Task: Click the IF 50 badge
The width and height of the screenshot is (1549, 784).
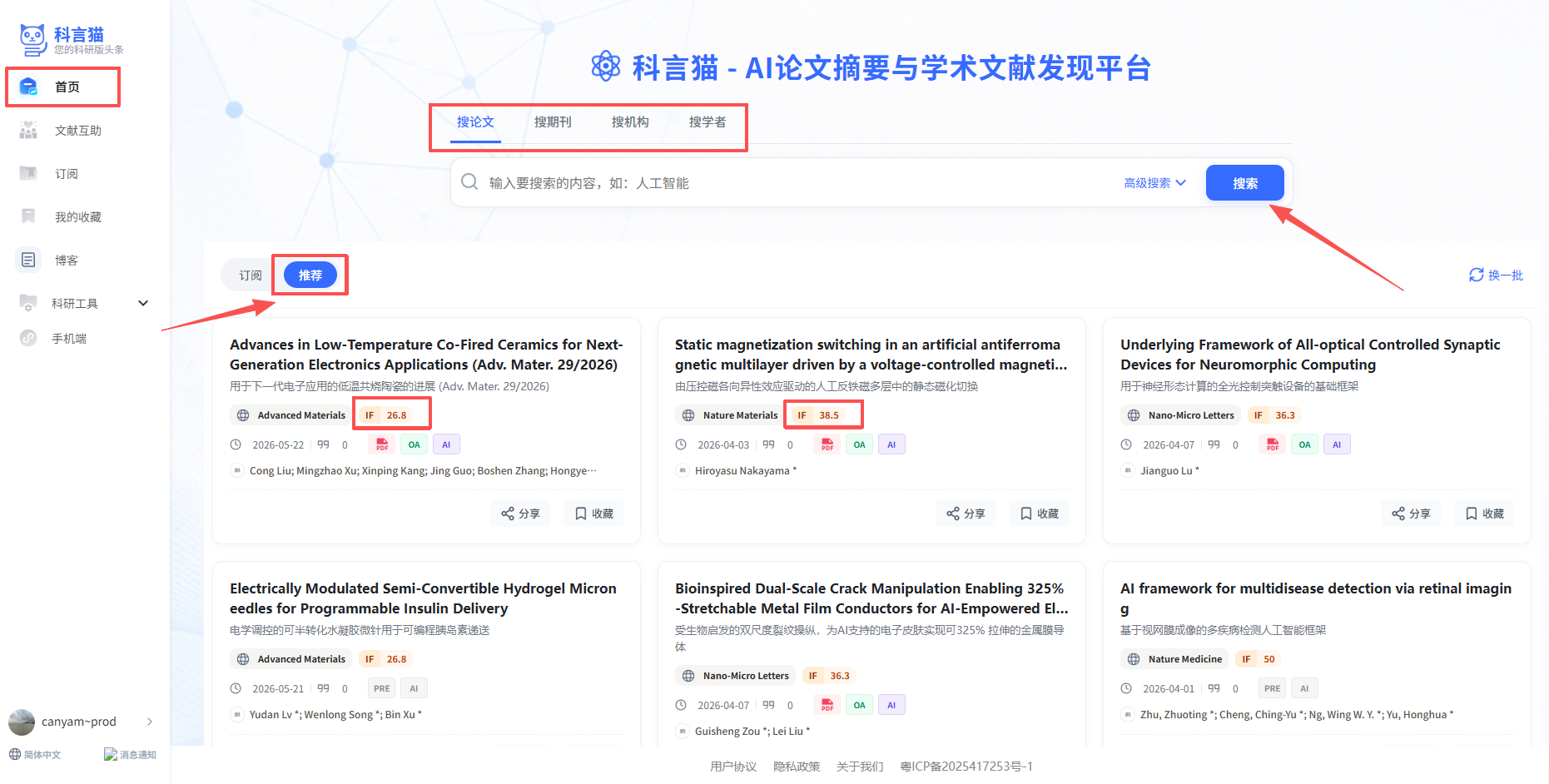Action: pos(1259,659)
